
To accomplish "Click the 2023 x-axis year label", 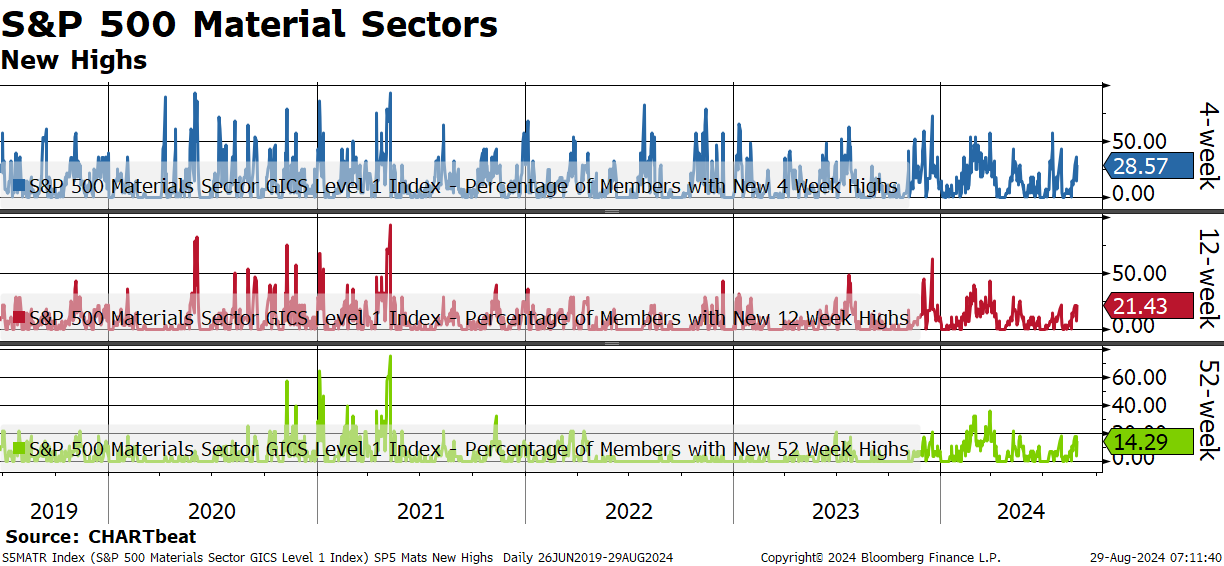I will [836, 512].
